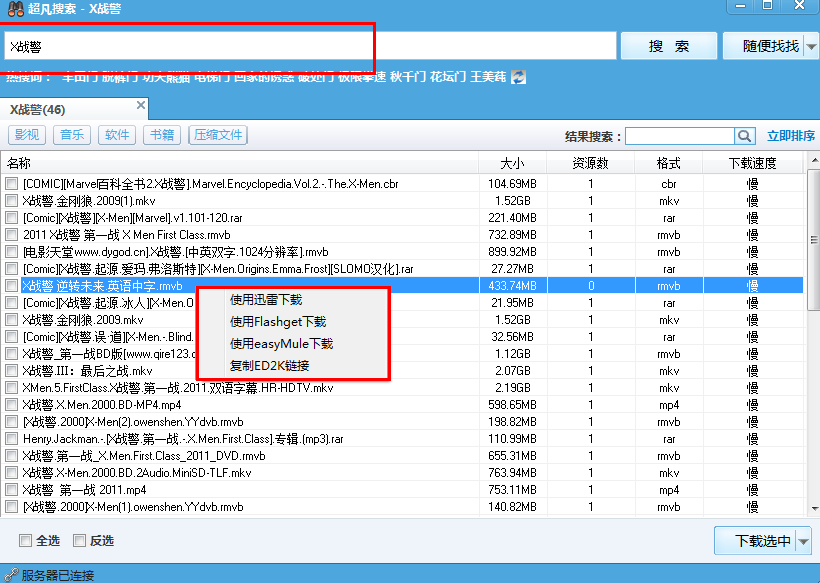This screenshot has width=820, height=583.
Task: Sort by the 下载速度 column header
Action: tap(753, 163)
